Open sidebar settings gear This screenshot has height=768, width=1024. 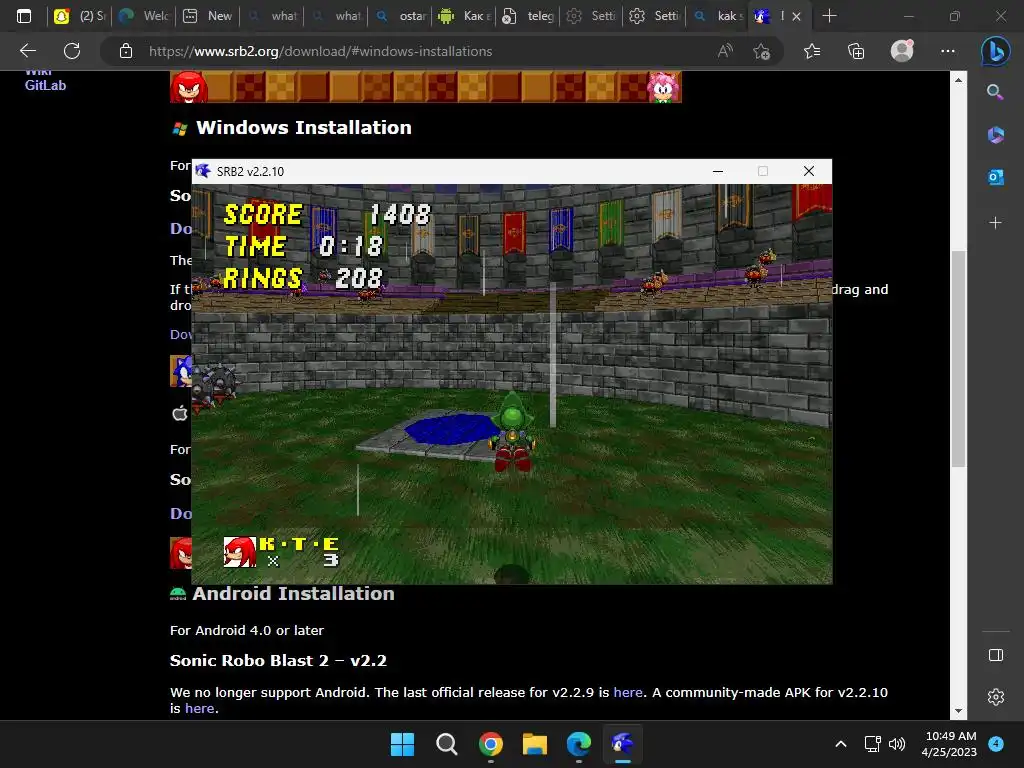pos(995,697)
